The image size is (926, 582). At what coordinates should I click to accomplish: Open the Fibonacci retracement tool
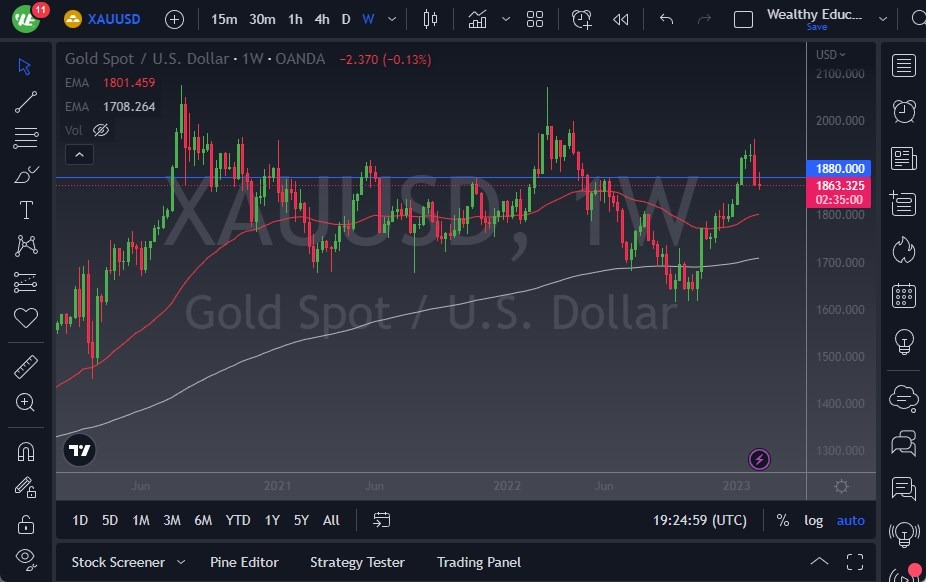(x=26, y=138)
